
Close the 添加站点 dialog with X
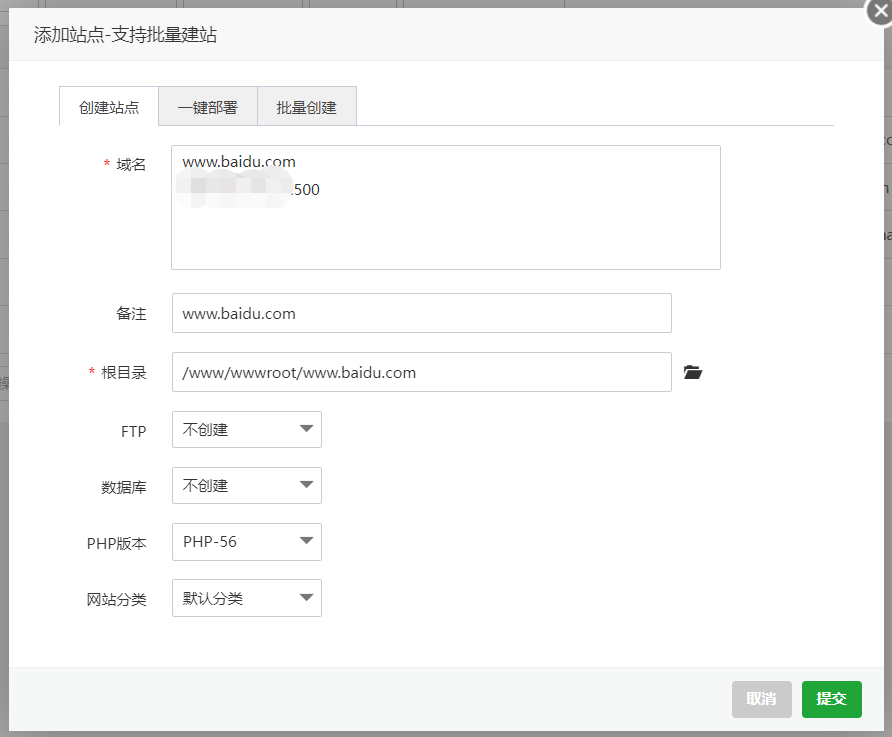pyautogui.click(x=879, y=10)
